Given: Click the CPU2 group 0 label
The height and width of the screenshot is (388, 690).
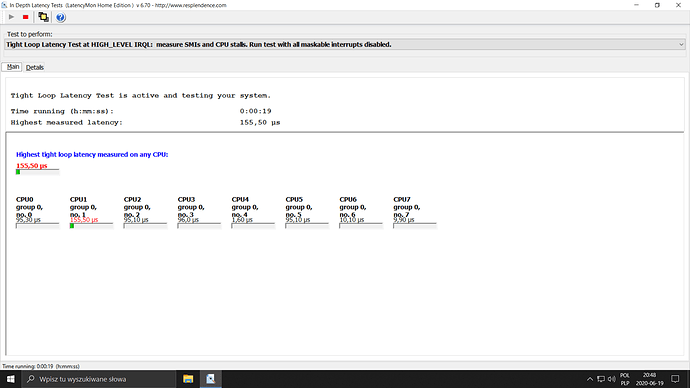Looking at the screenshot, I should coord(137,207).
